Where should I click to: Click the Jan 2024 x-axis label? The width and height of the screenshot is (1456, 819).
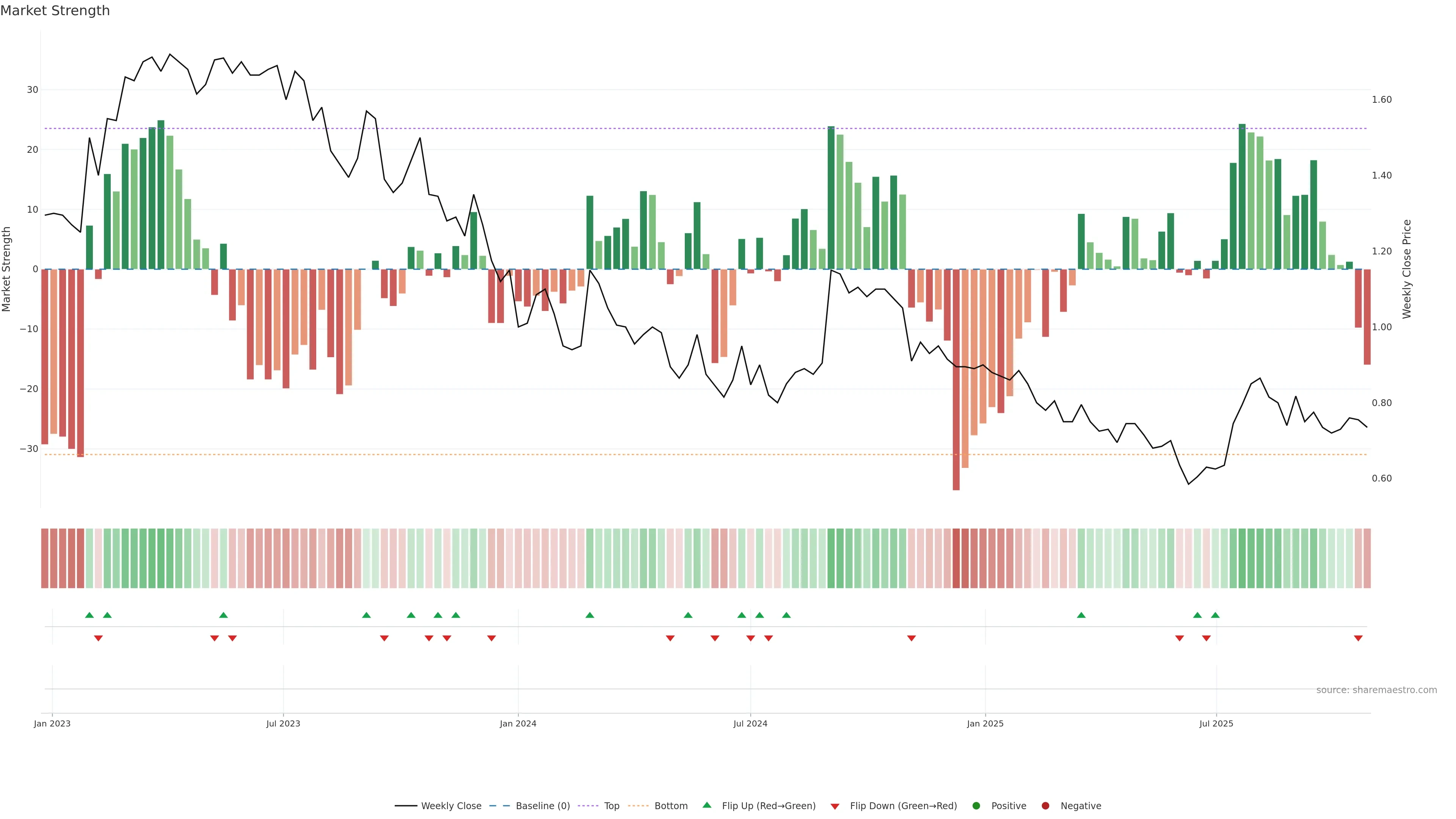(x=518, y=723)
